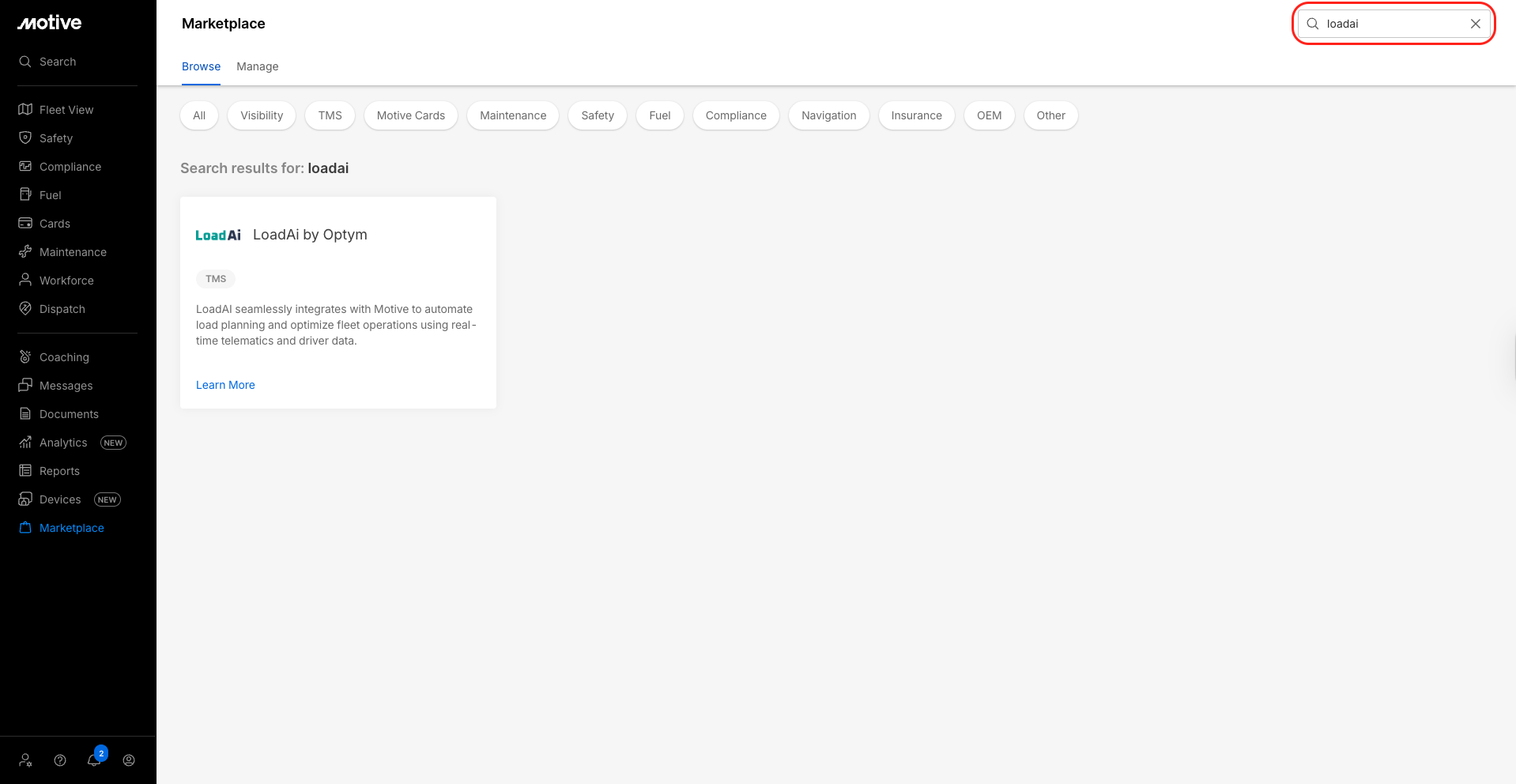Click the TMS tag on LoadAi card
The image size is (1516, 784).
(216, 279)
